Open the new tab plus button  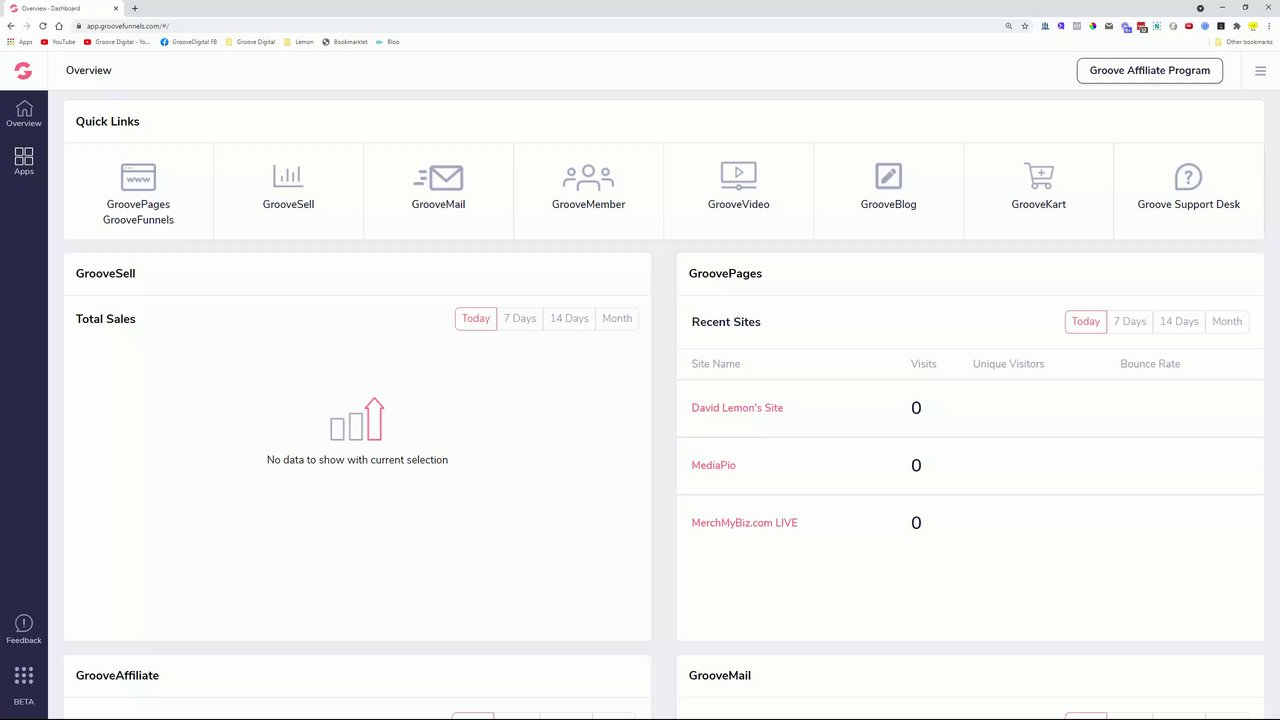[x=135, y=8]
